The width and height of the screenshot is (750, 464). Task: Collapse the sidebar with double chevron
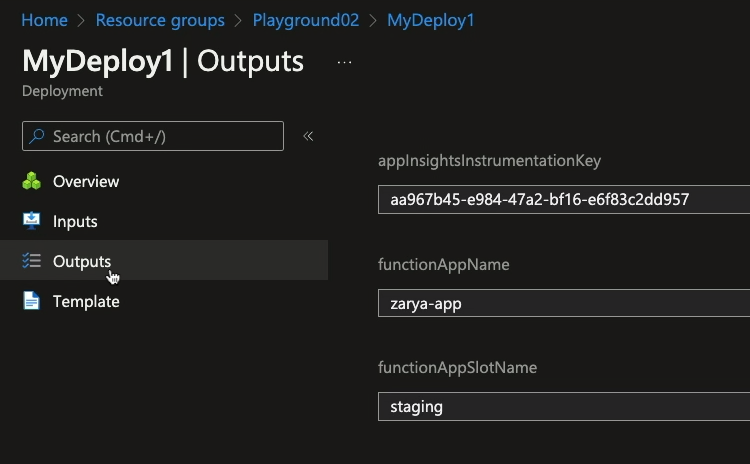point(308,136)
